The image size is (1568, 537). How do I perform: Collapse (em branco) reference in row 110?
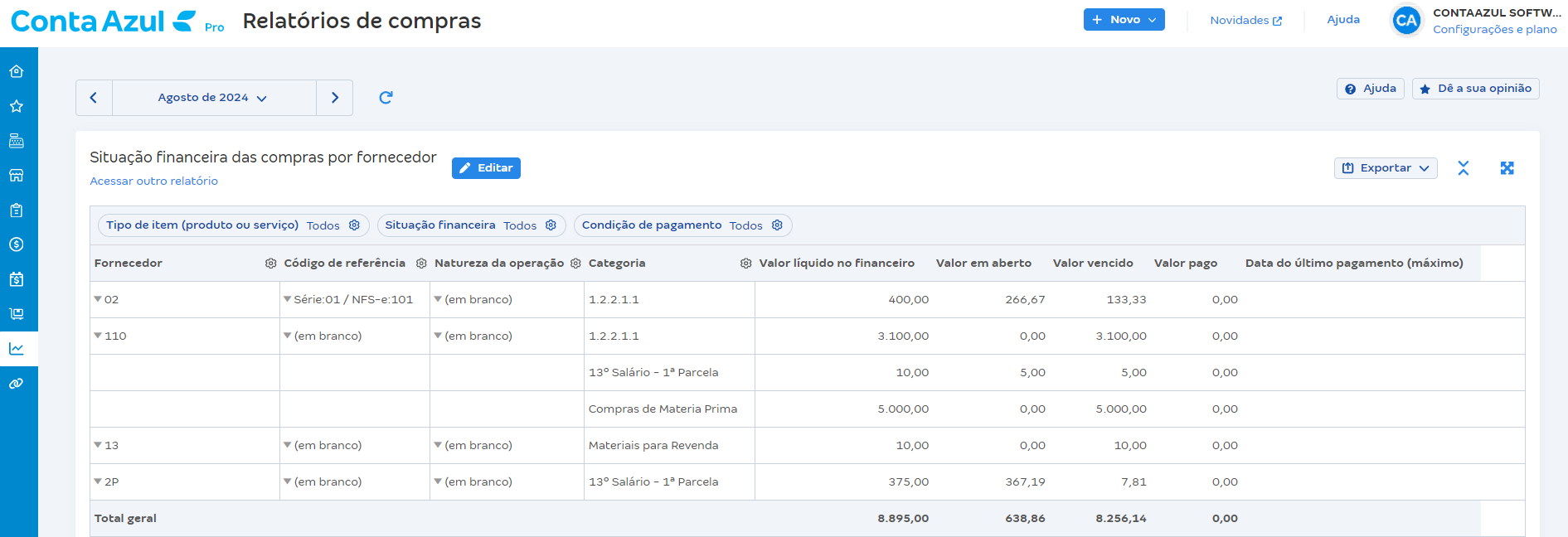coord(288,336)
